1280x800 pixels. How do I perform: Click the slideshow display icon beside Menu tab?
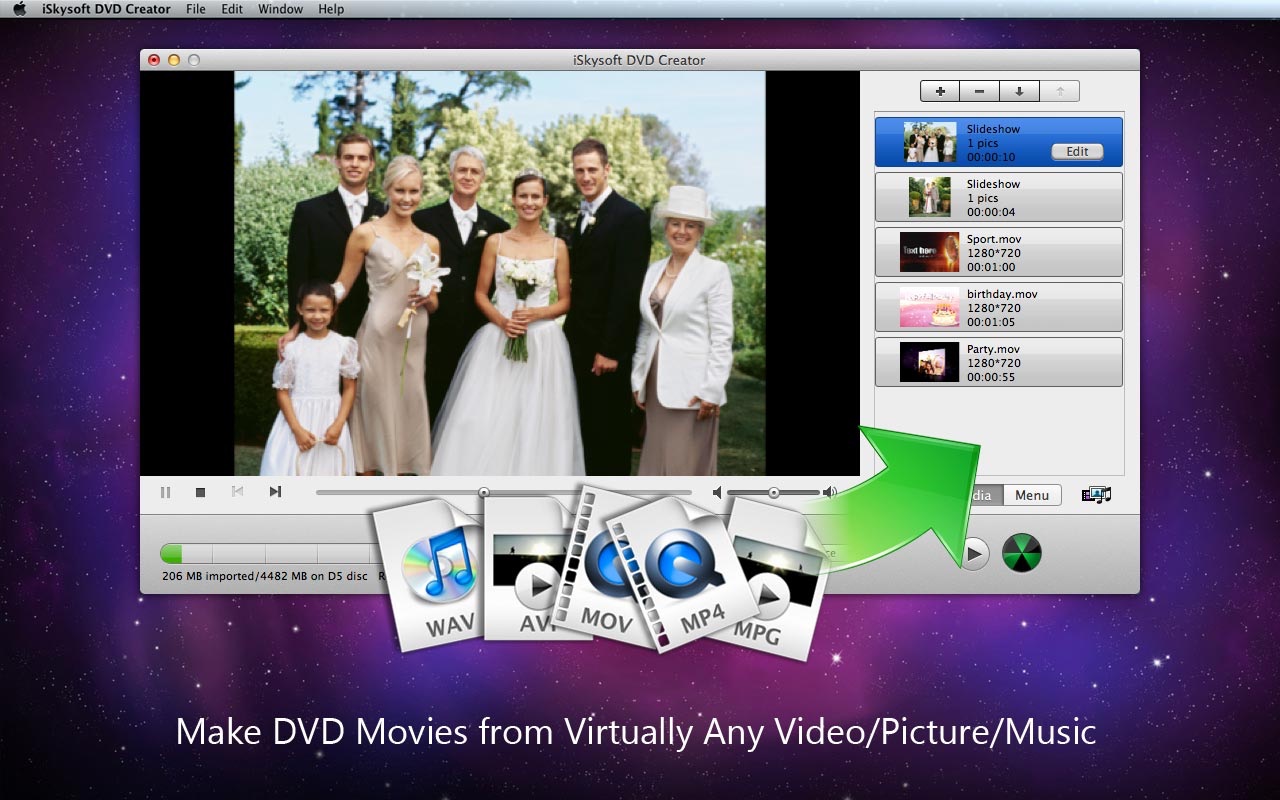tap(1097, 495)
